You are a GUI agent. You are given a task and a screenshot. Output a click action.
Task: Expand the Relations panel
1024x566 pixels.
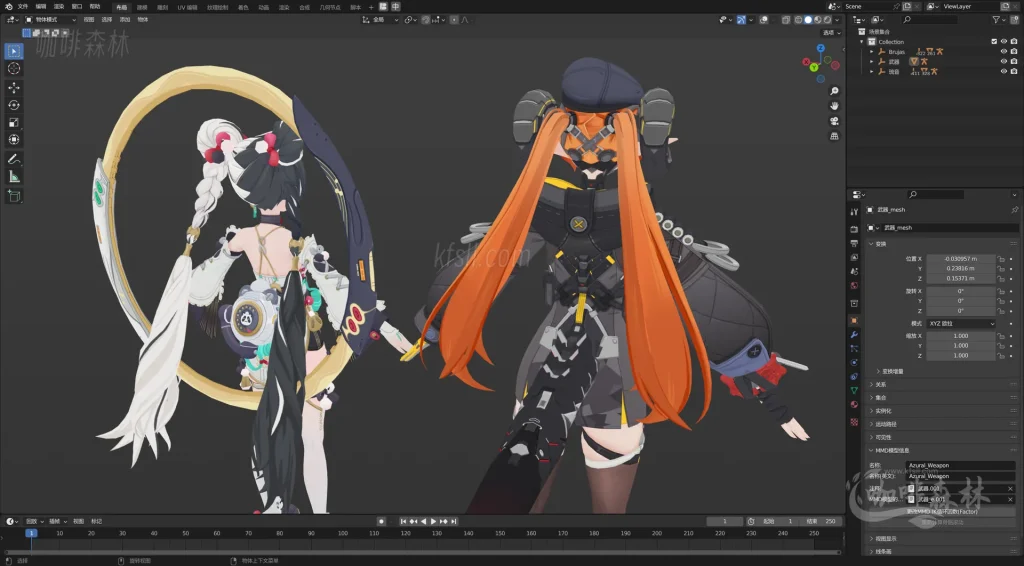coord(880,385)
